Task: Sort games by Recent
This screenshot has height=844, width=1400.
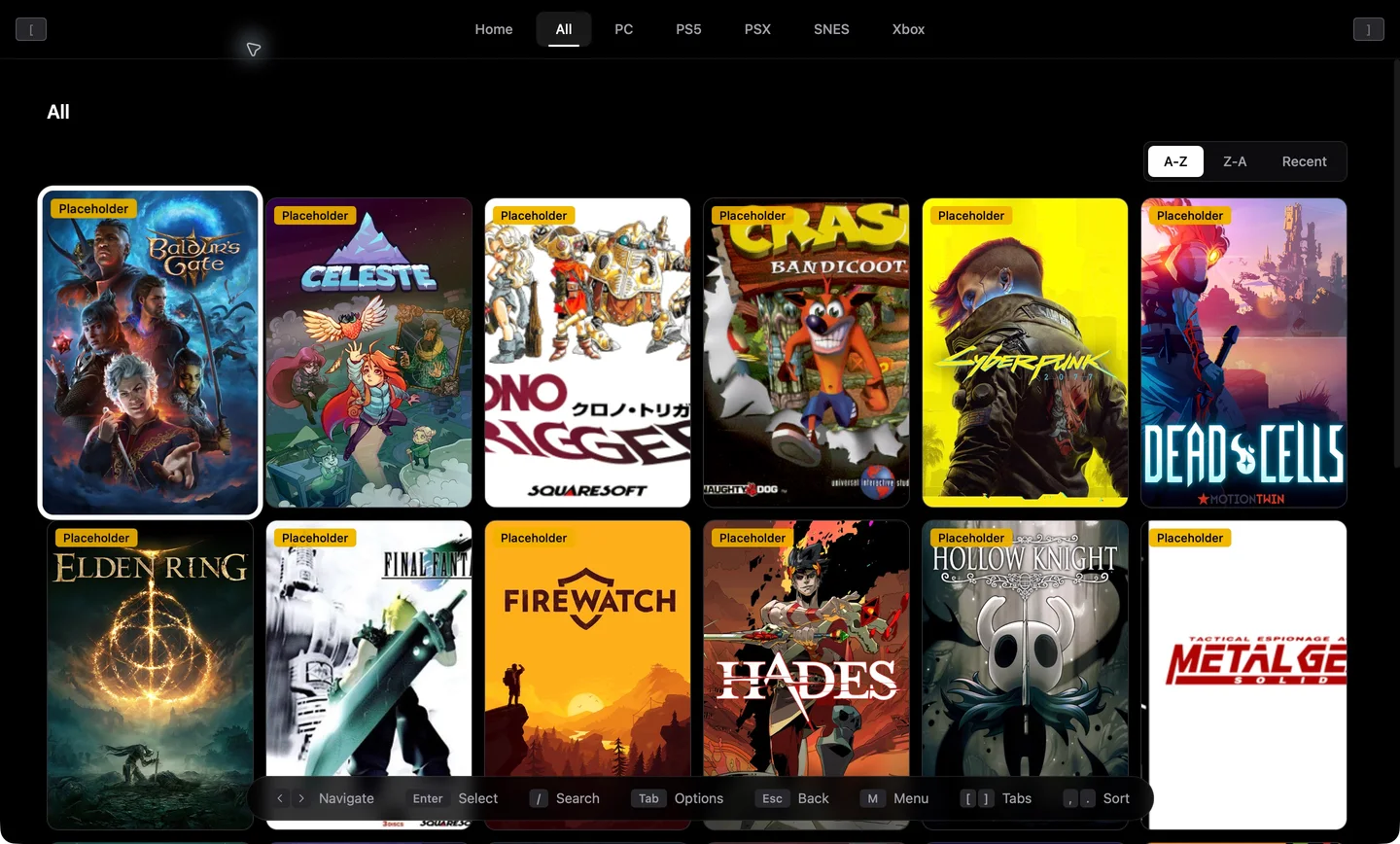Action: 1304,161
